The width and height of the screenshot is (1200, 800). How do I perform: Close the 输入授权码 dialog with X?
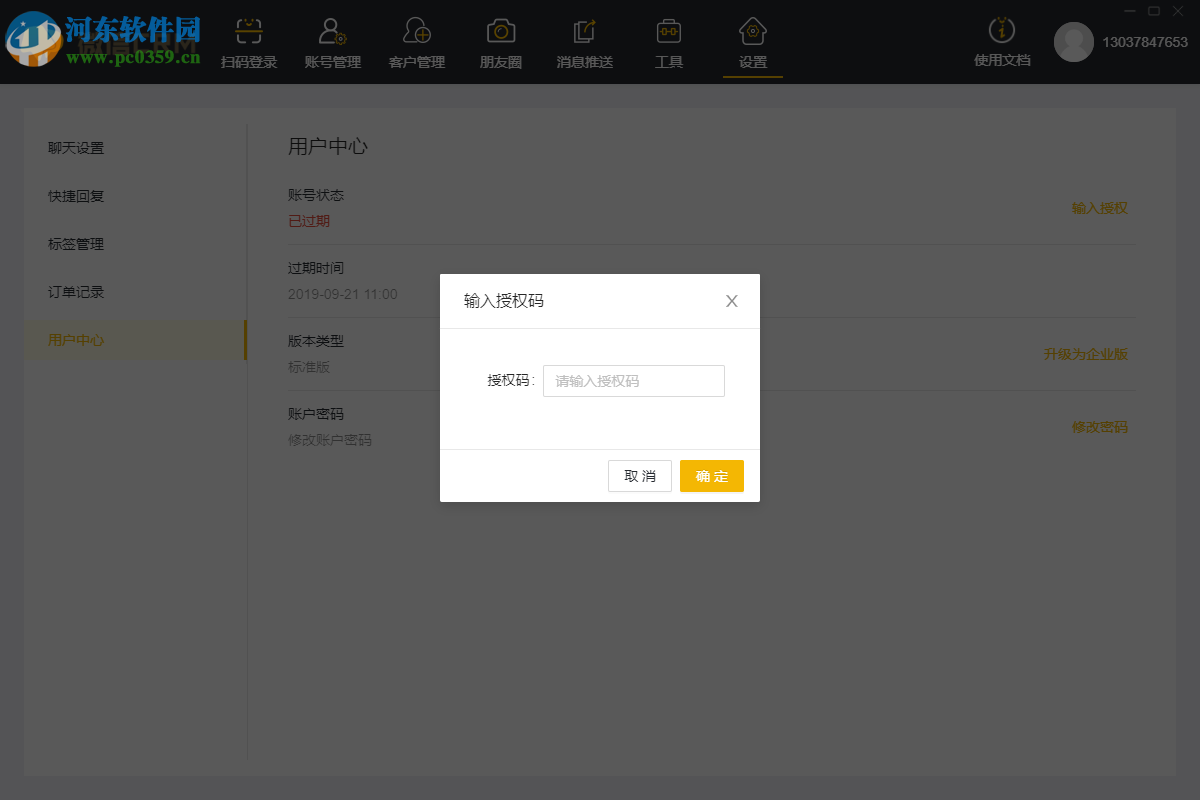pos(731,300)
